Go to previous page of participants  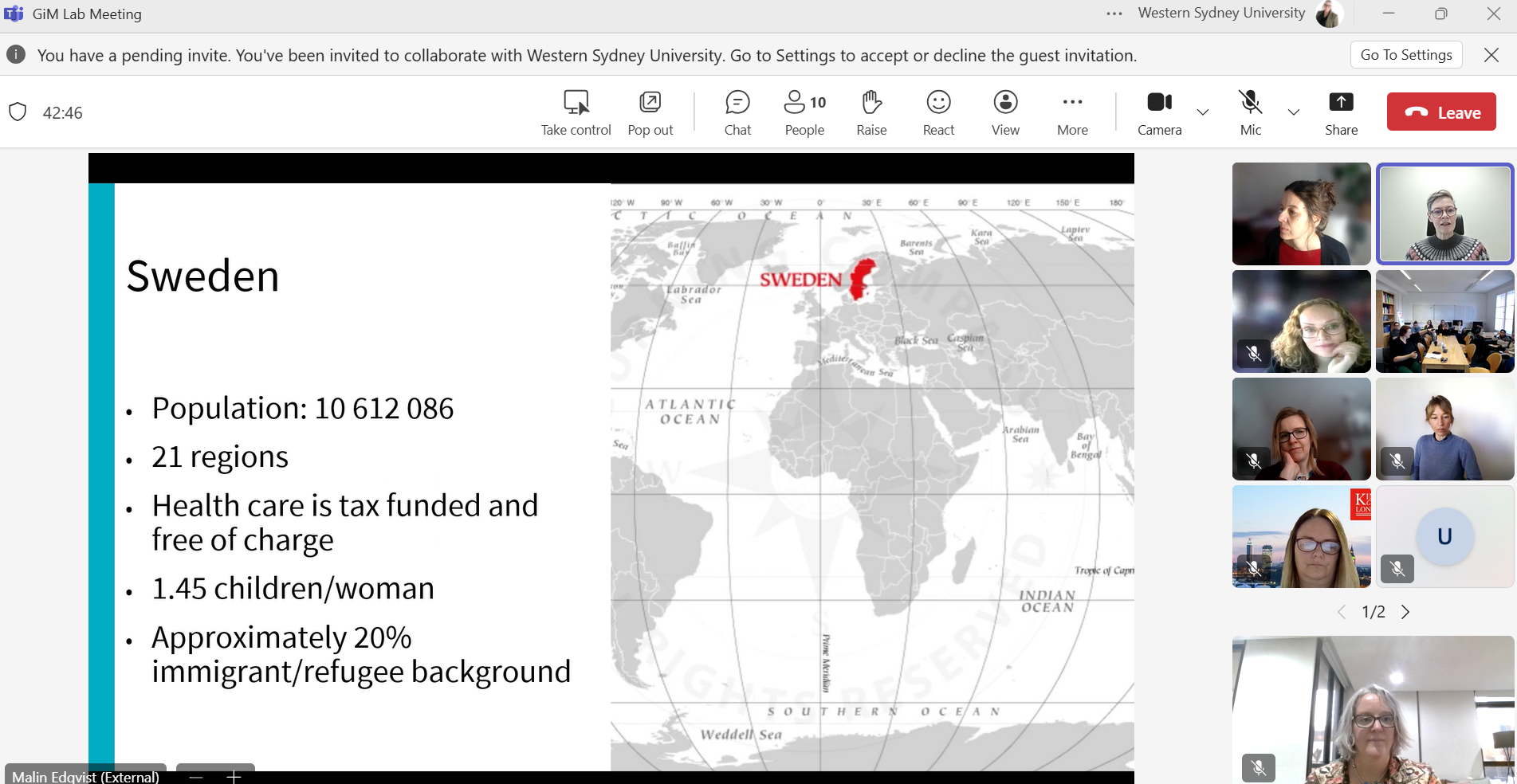pos(1342,612)
